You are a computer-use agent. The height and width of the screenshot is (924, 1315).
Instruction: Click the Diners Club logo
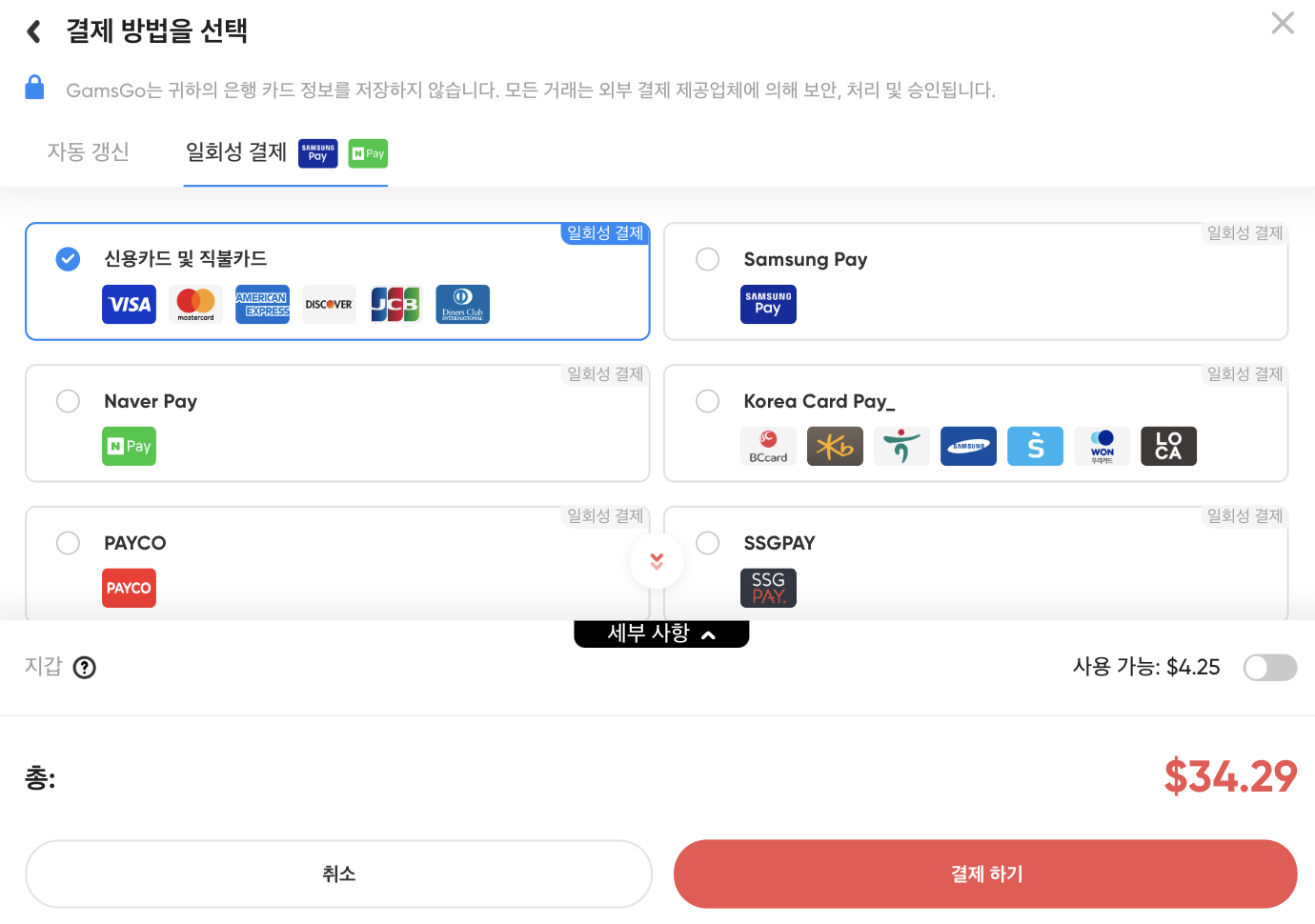[463, 304]
